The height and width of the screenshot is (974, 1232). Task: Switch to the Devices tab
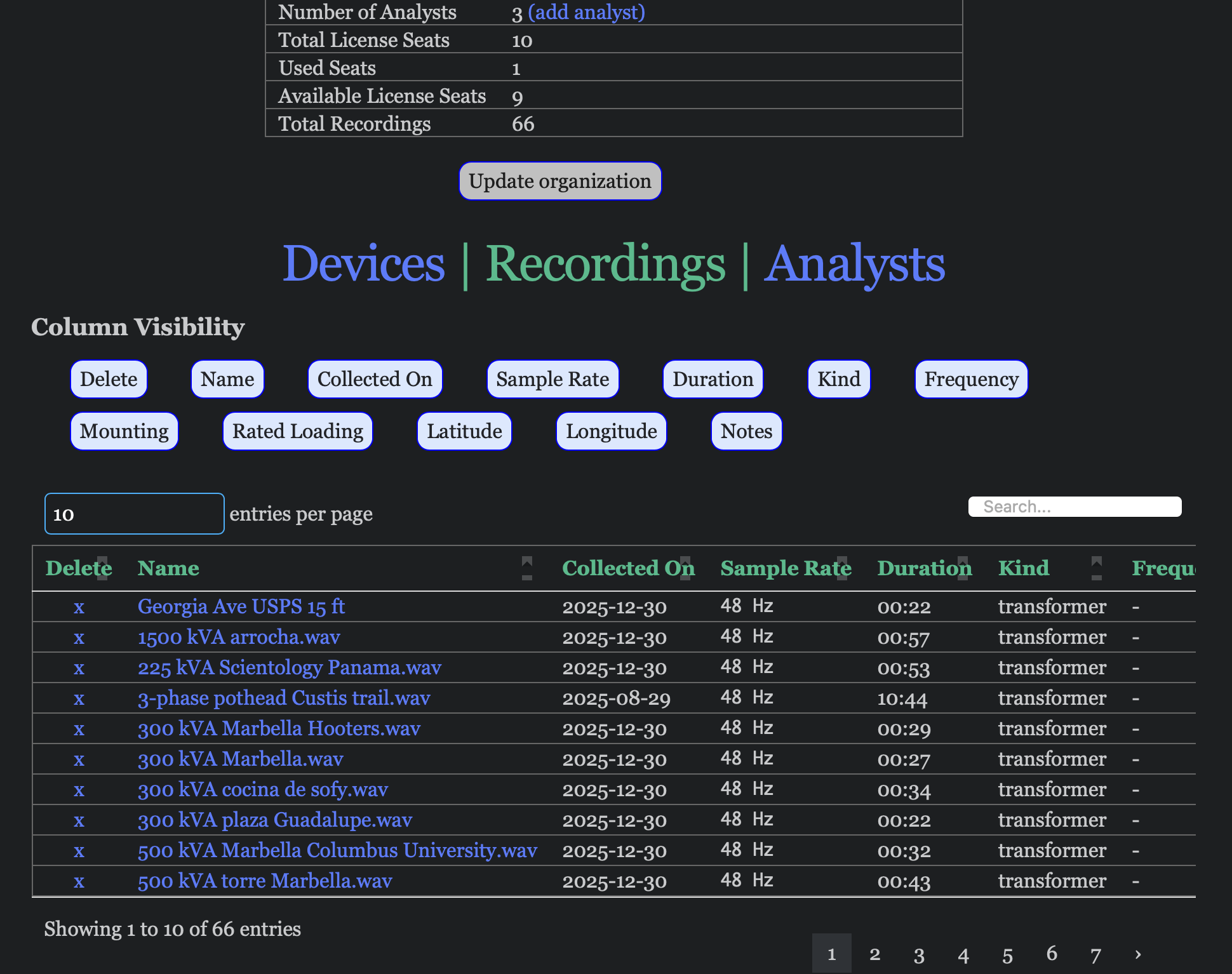pos(363,264)
